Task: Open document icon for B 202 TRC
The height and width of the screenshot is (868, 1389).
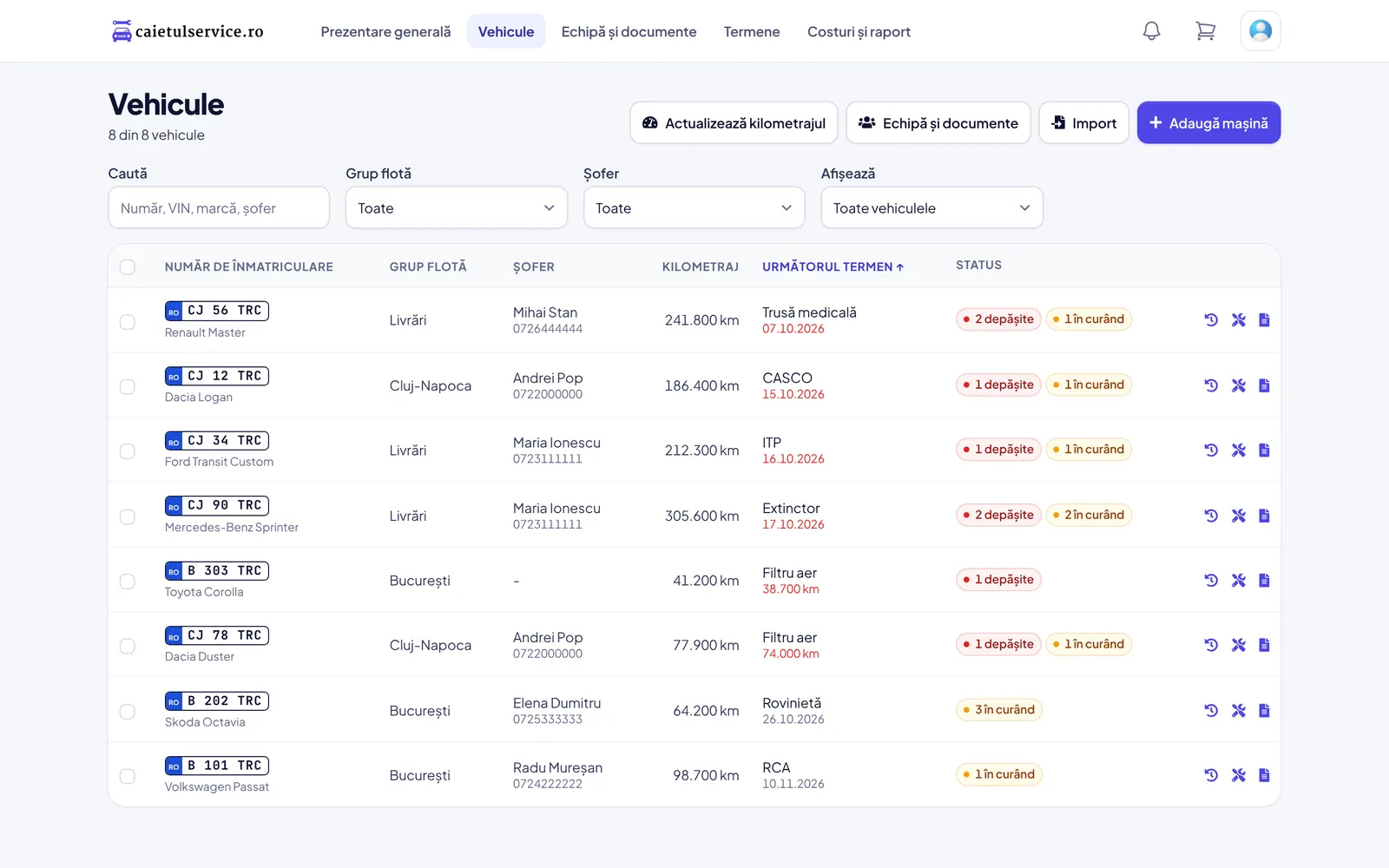Action: [x=1264, y=710]
